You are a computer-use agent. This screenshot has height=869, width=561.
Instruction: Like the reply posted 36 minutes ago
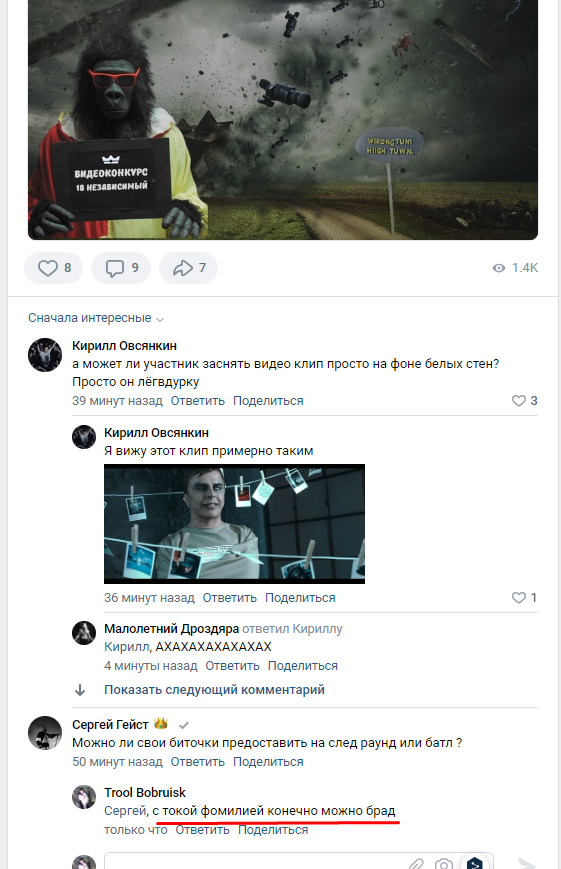524,597
